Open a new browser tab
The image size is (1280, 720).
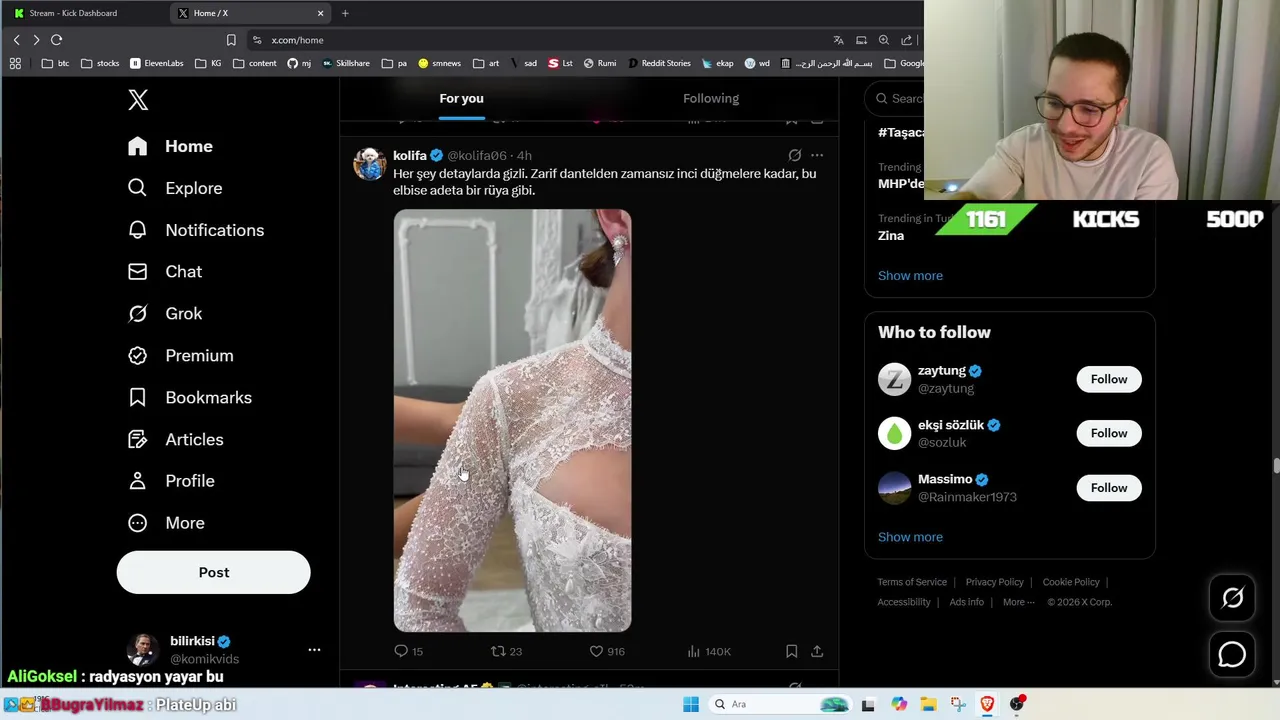tap(345, 13)
